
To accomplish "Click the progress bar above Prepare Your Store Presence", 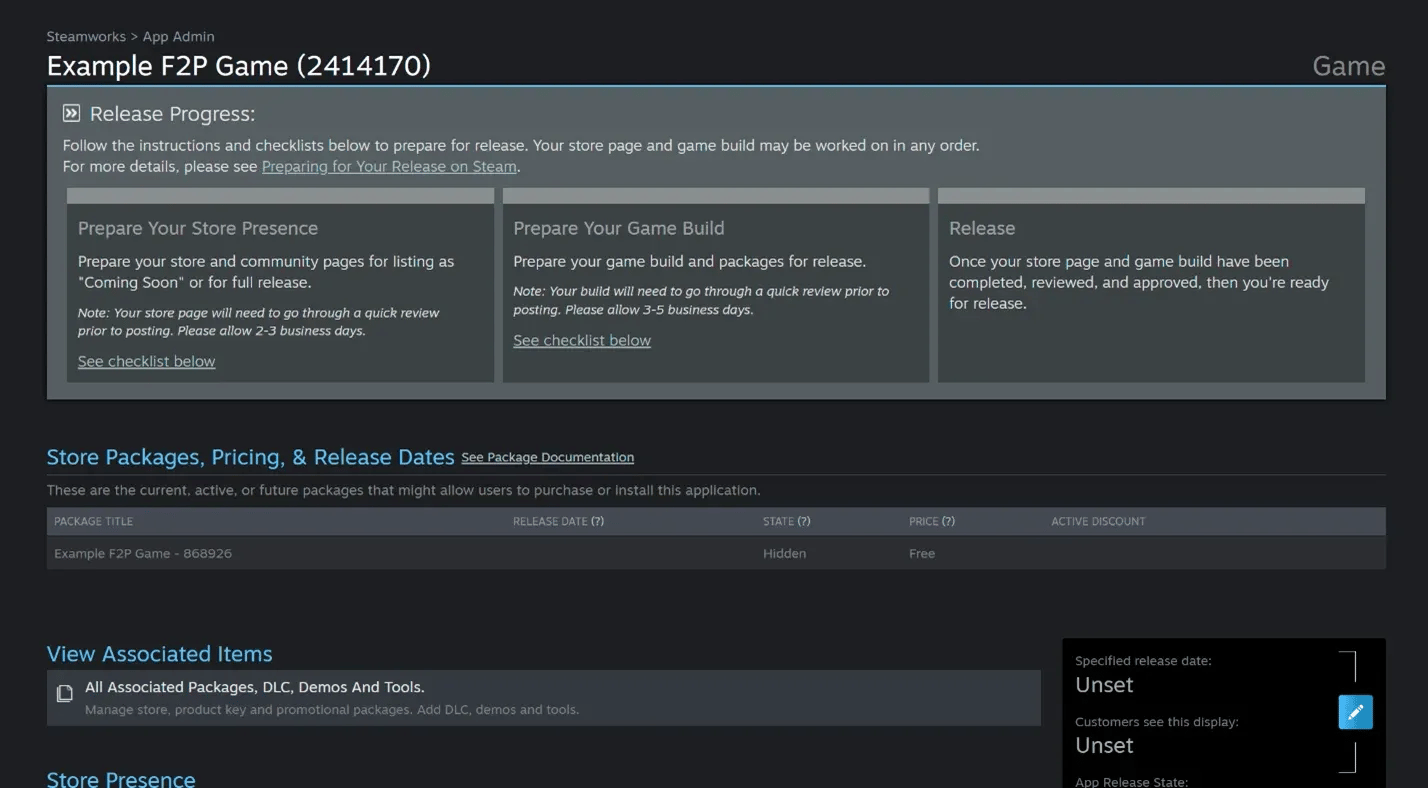I will pos(279,194).
